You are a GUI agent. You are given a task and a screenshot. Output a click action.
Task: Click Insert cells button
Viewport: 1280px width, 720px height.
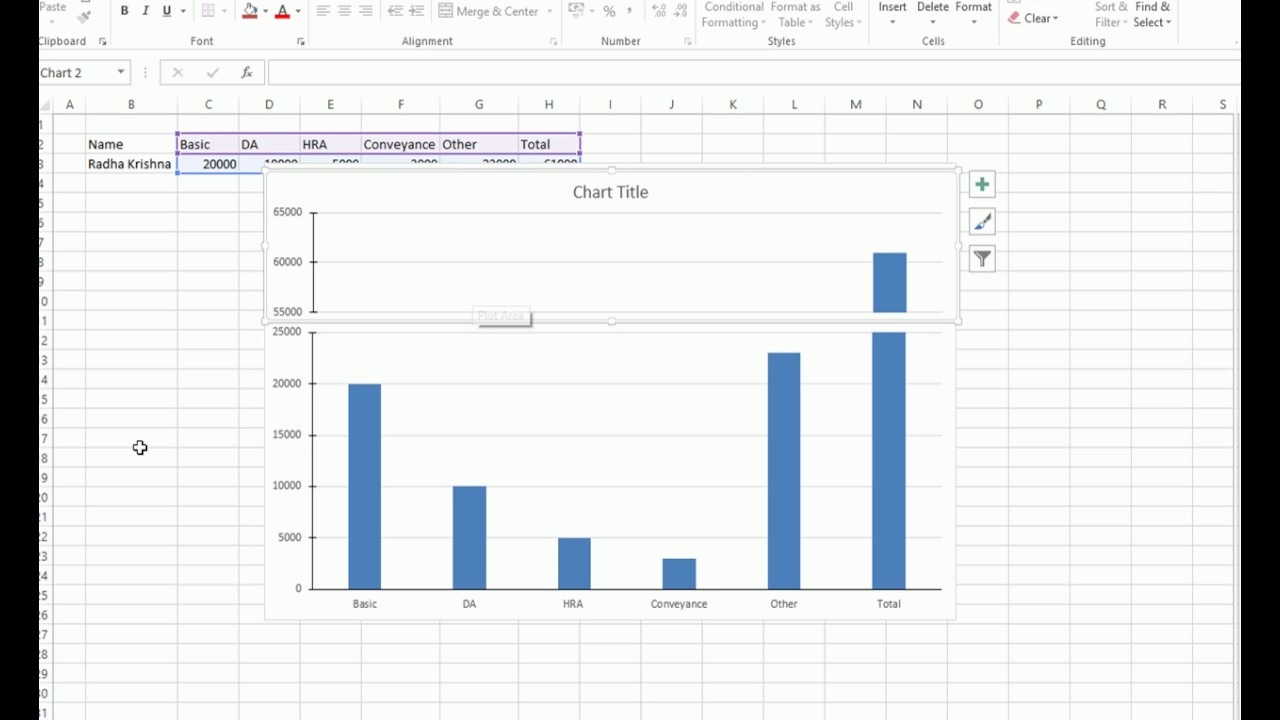(892, 14)
